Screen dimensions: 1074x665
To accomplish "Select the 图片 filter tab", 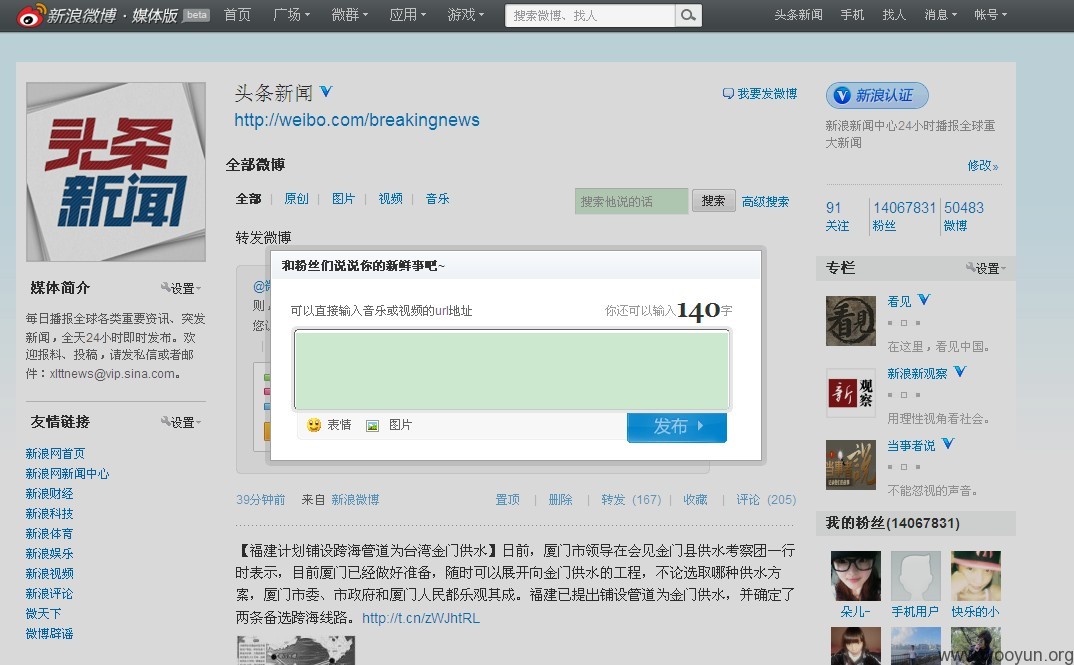I will tap(343, 199).
